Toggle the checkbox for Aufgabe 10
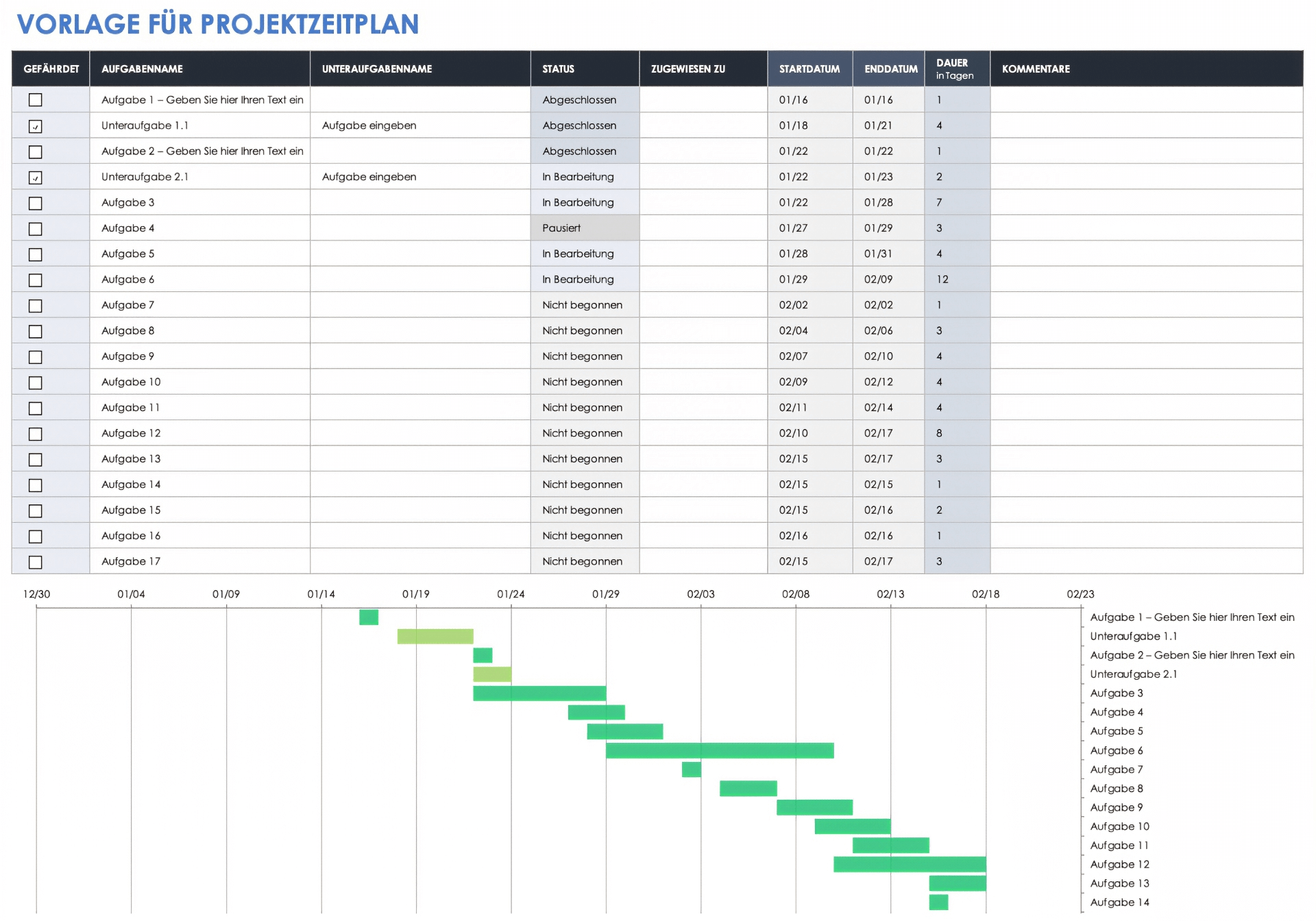Screen dimensions: 1316x921 pos(36,382)
